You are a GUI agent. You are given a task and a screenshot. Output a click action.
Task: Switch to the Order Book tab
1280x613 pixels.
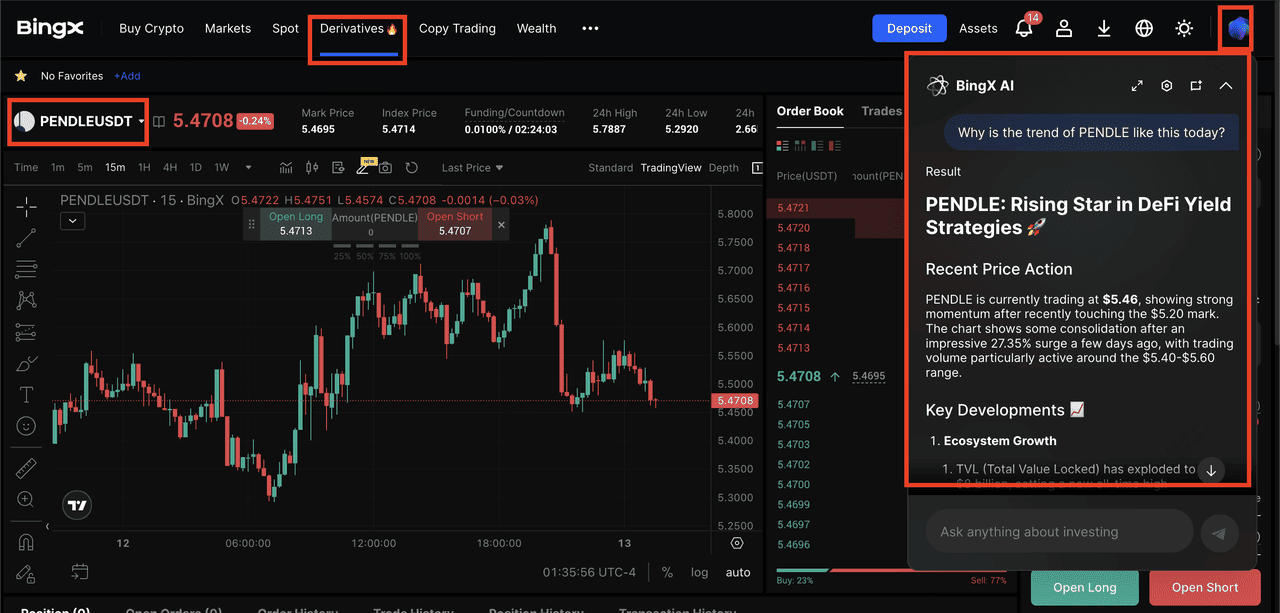tap(810, 111)
